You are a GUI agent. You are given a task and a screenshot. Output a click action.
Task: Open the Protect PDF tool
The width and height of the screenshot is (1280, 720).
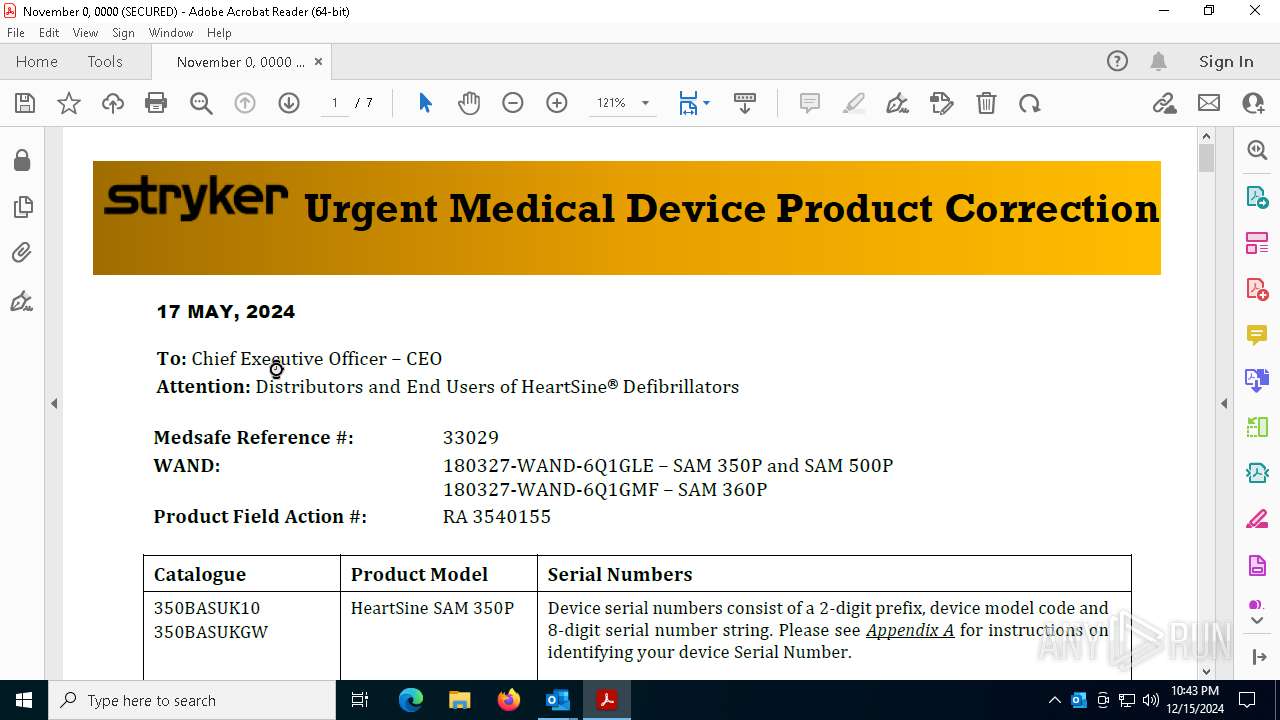tap(1257, 566)
